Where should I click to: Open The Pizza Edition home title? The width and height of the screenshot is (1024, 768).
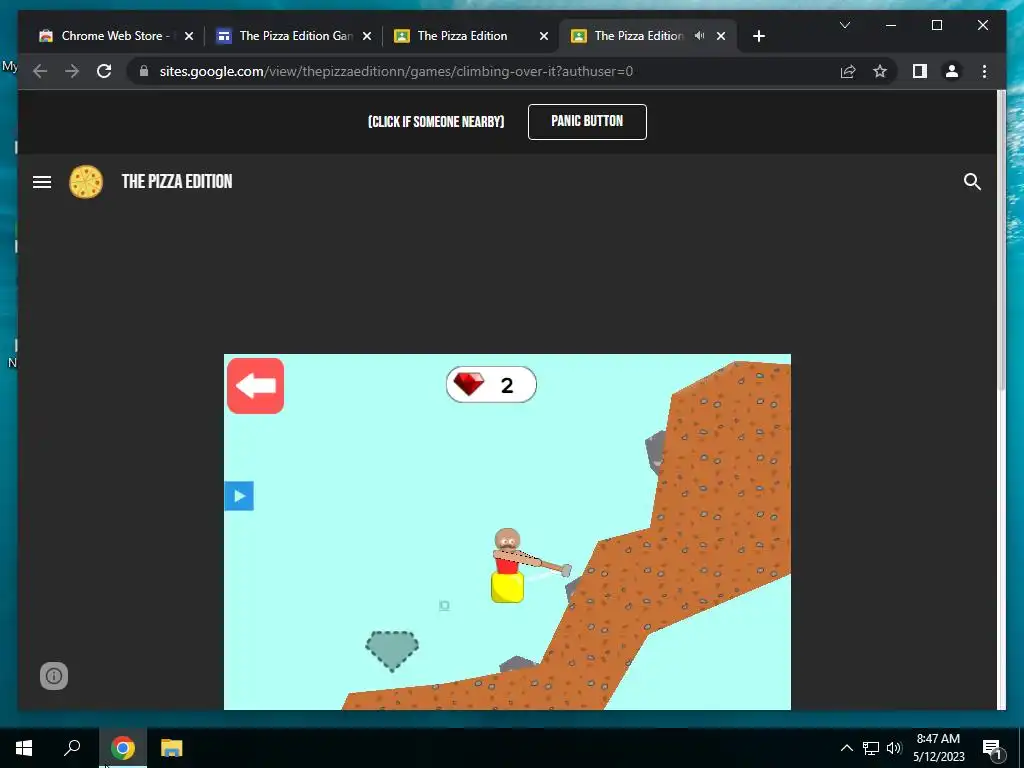(x=177, y=182)
